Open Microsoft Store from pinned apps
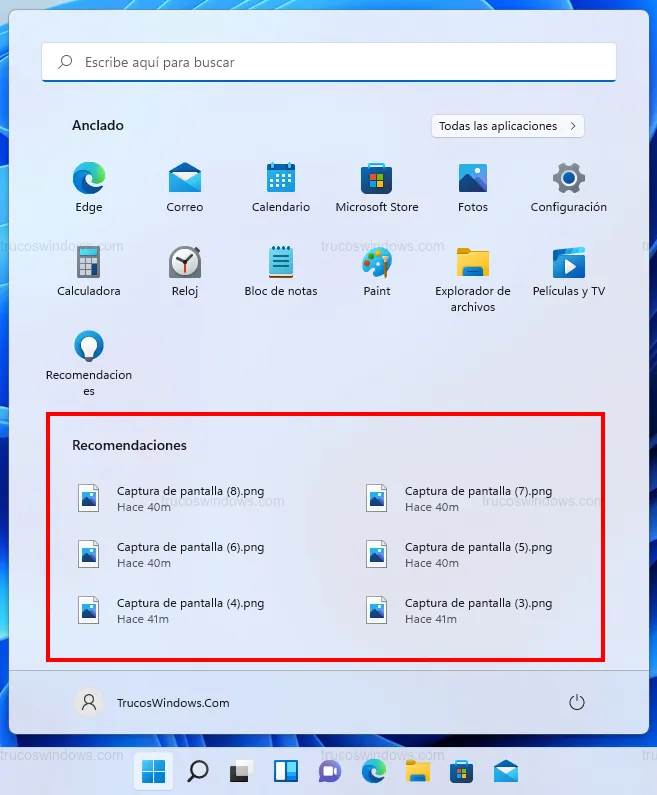Image resolution: width=657 pixels, height=795 pixels. pyautogui.click(x=377, y=180)
